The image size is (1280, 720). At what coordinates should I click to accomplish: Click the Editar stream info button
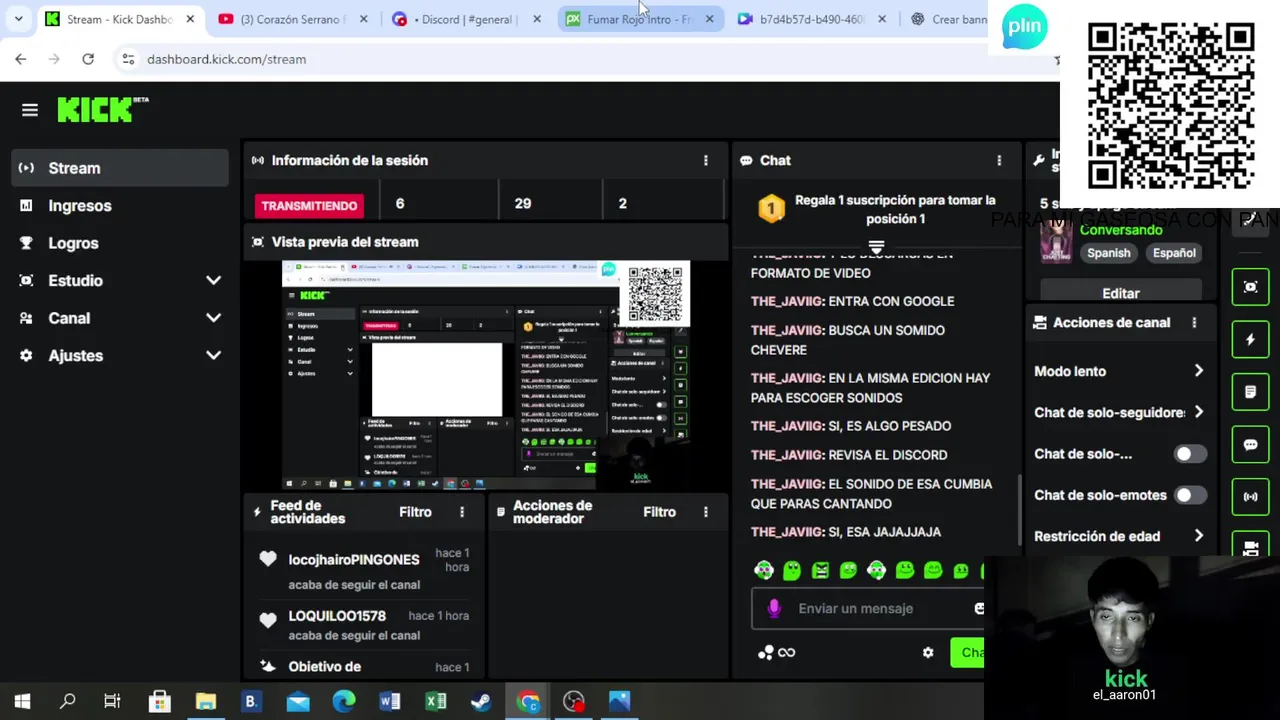1121,293
